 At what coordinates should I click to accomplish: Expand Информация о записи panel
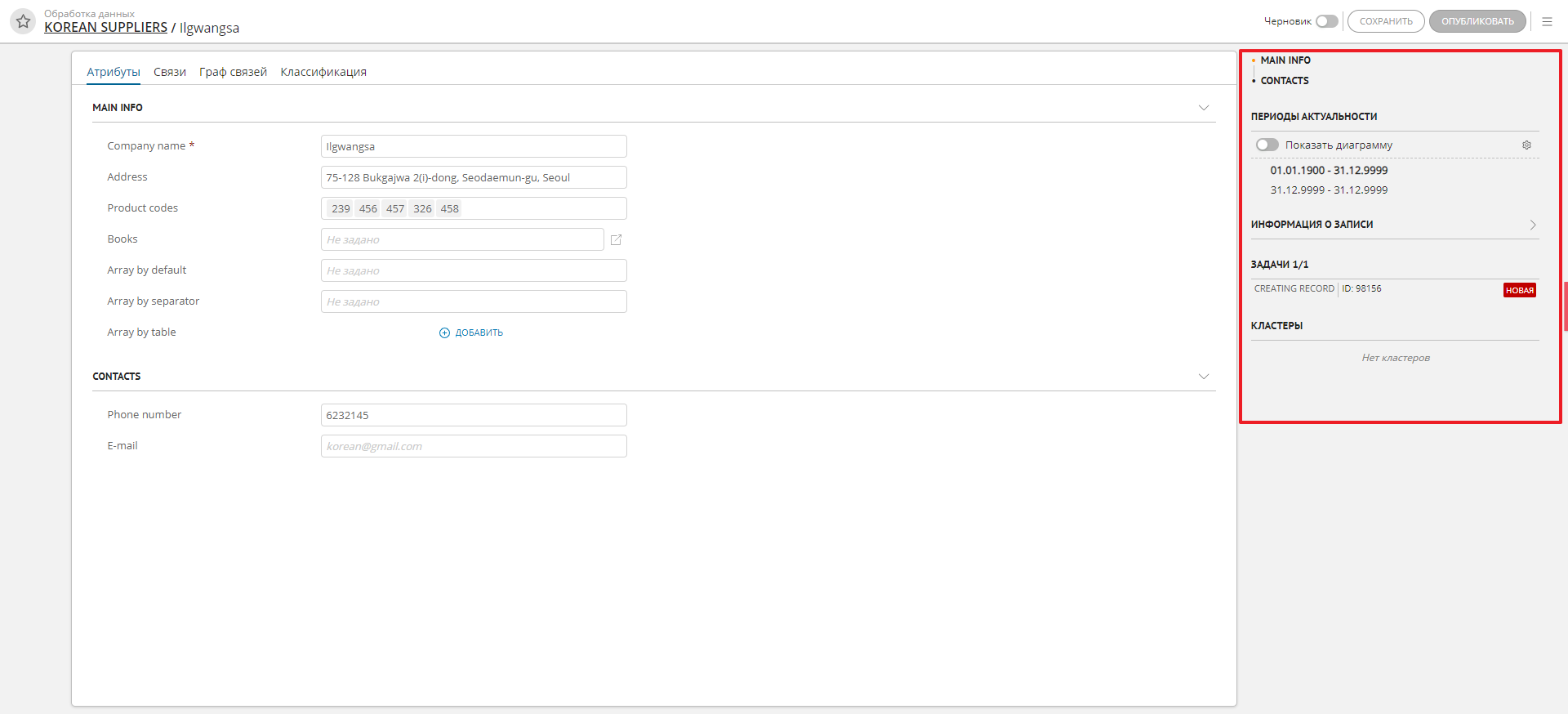(1532, 225)
